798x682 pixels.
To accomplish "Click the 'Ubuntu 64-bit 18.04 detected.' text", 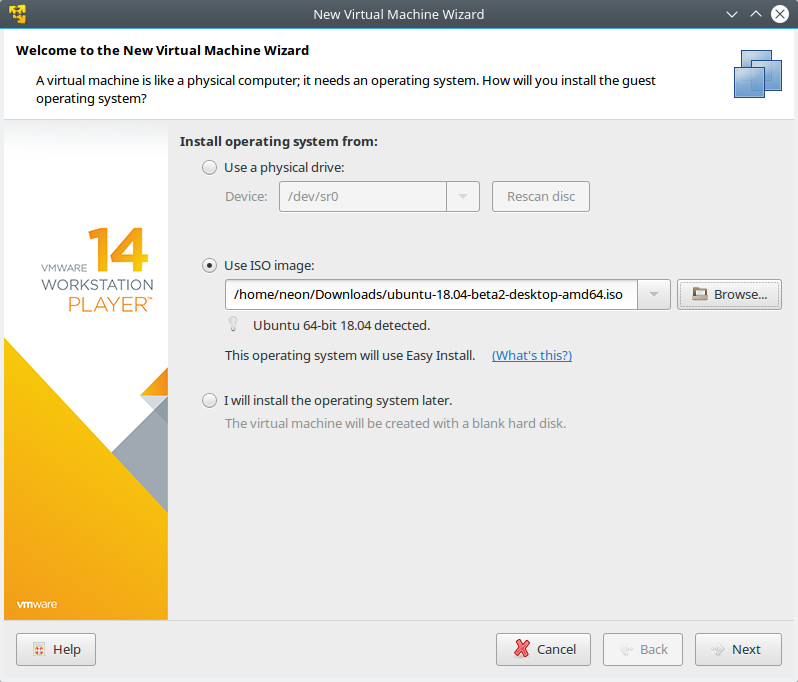I will [341, 326].
